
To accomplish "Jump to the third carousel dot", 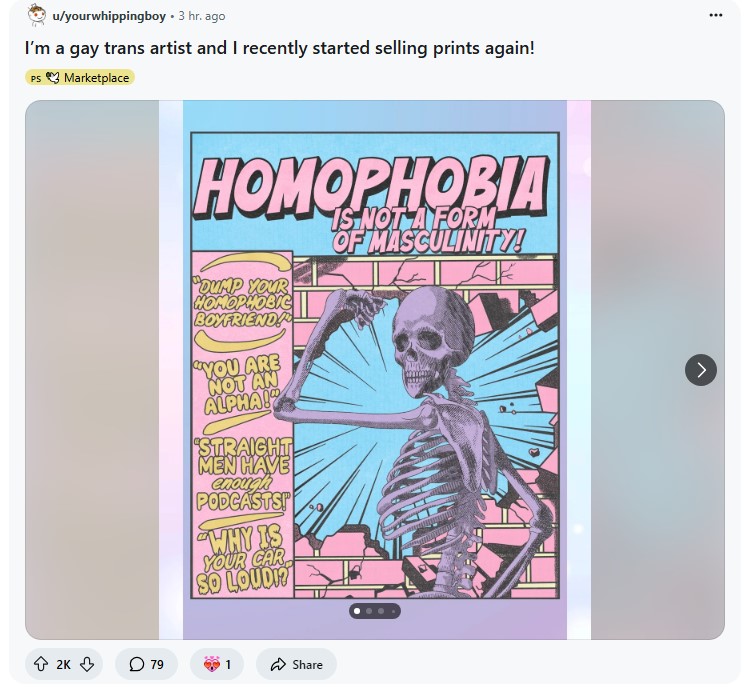I will tap(381, 611).
